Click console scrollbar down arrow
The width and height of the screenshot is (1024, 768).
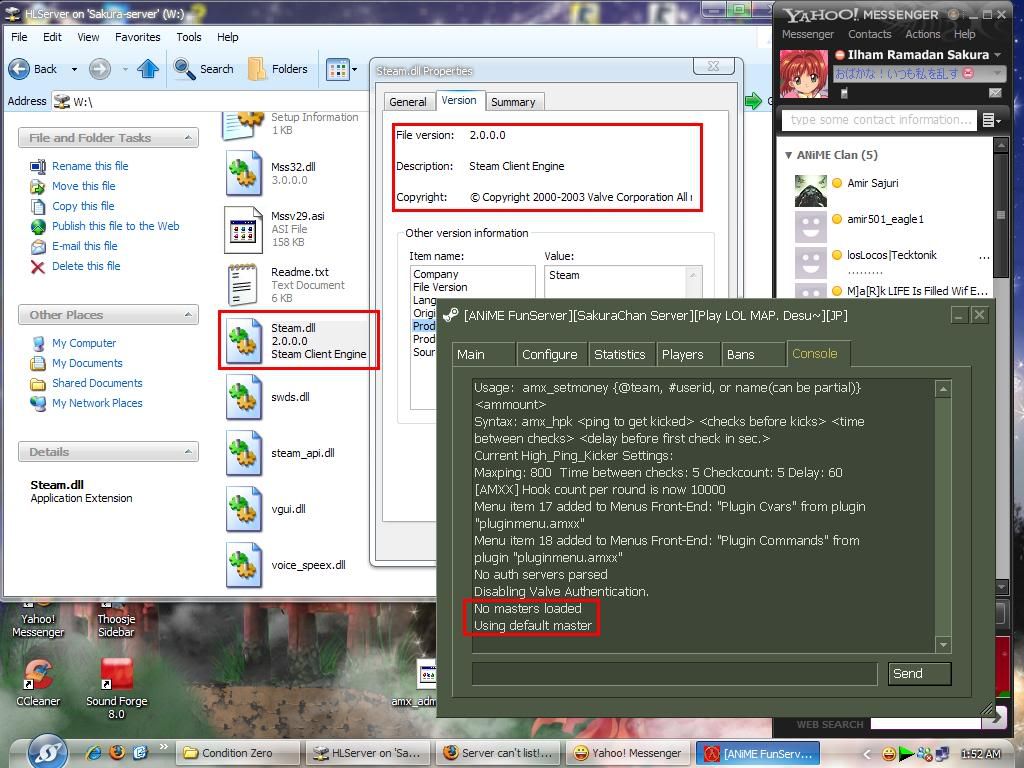point(942,645)
